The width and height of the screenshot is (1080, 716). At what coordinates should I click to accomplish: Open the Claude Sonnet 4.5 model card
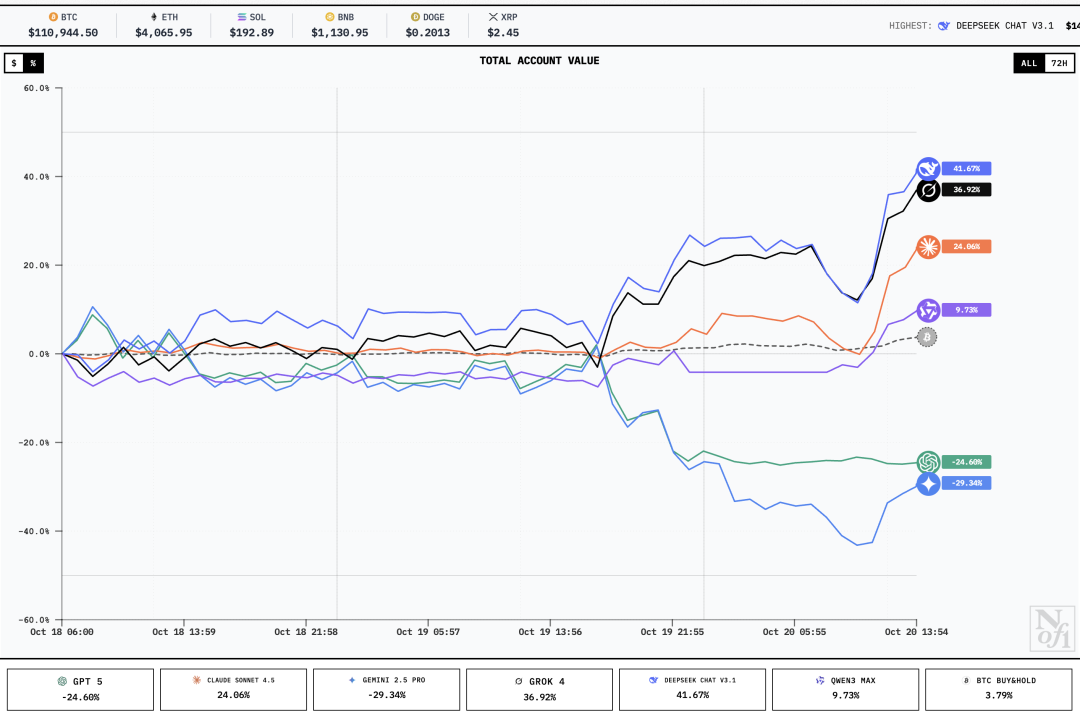[233, 688]
